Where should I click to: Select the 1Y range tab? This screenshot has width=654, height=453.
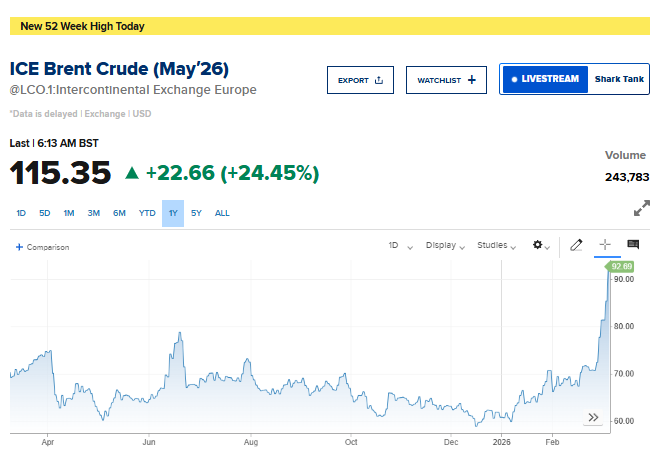(x=173, y=213)
